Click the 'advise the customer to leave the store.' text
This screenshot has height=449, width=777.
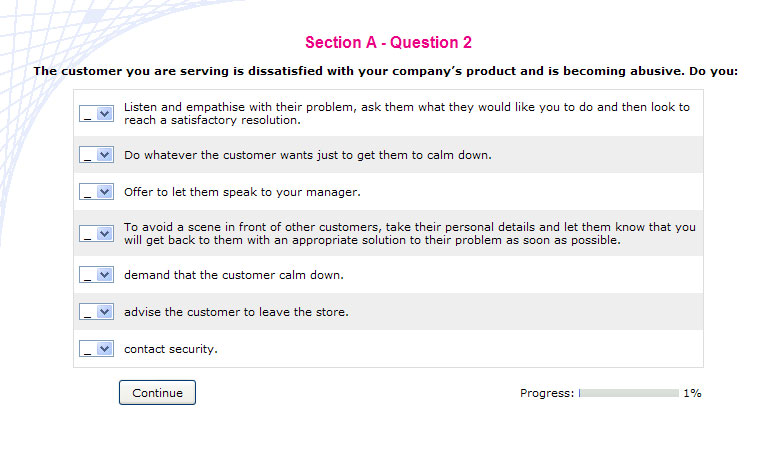[x=236, y=312]
